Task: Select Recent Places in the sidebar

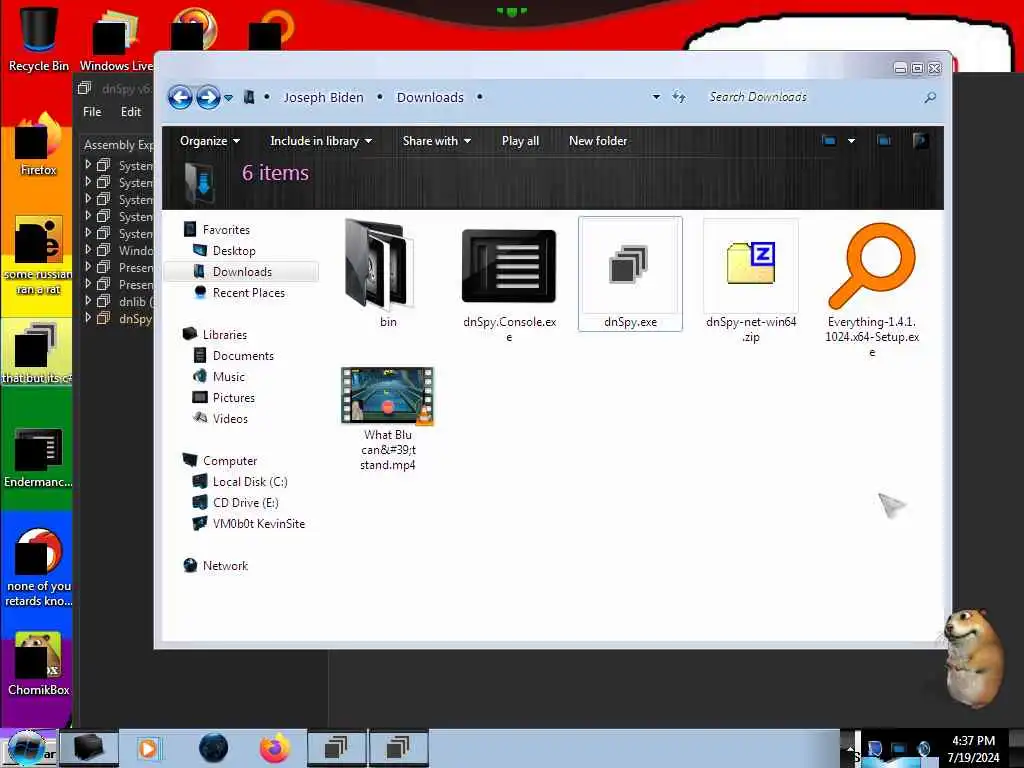Action: coord(248,293)
